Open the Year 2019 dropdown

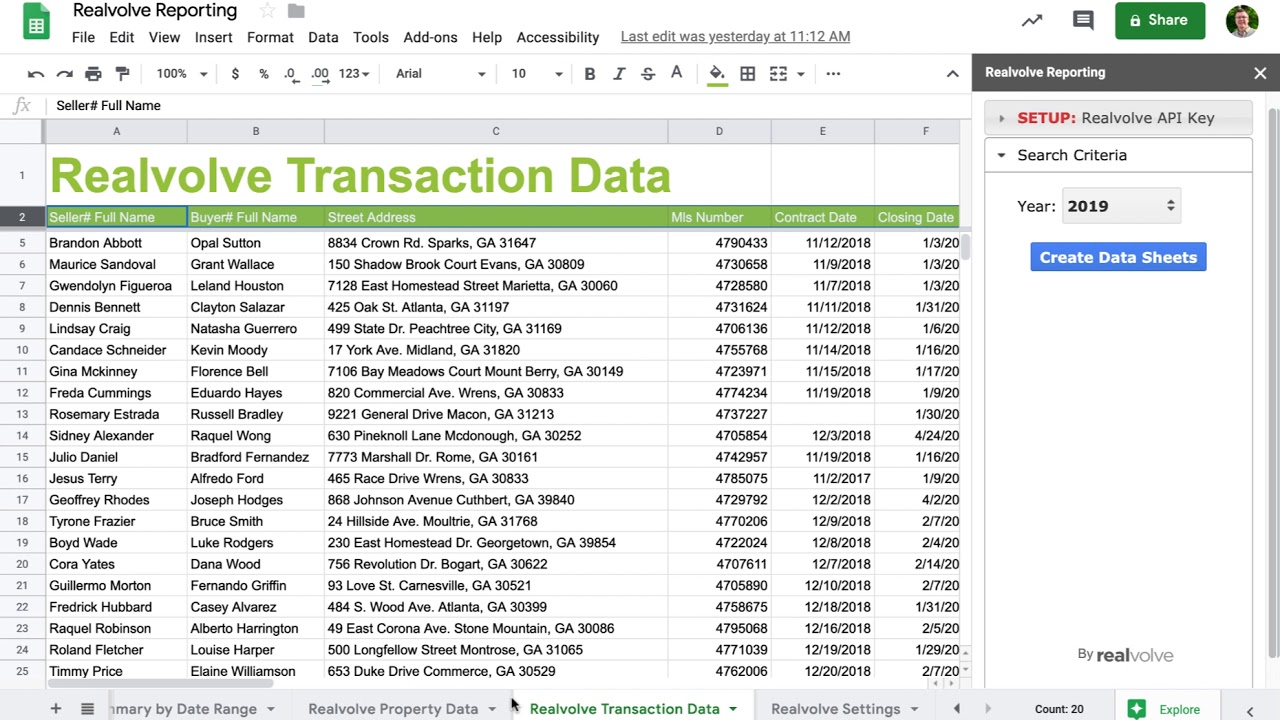click(x=1121, y=206)
